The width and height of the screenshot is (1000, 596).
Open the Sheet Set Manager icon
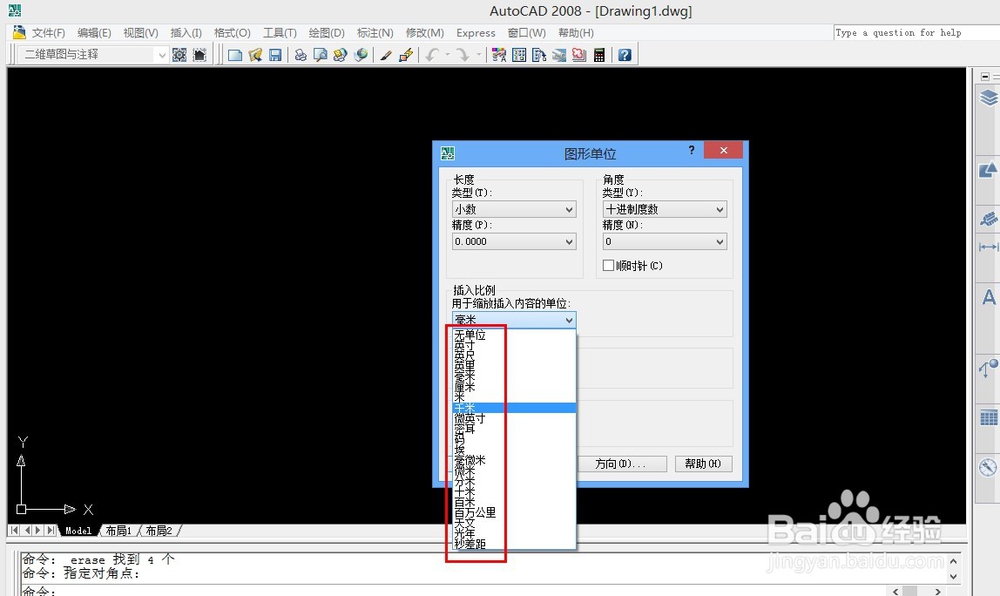click(559, 55)
